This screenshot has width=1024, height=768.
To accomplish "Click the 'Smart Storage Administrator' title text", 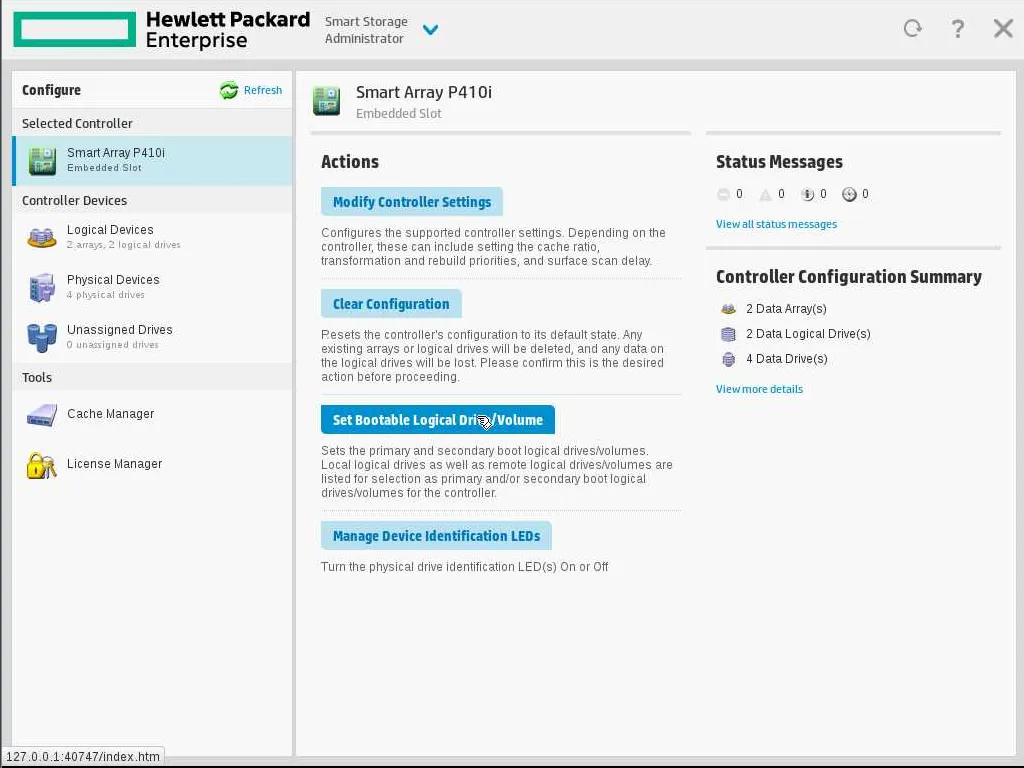I will point(366,30).
